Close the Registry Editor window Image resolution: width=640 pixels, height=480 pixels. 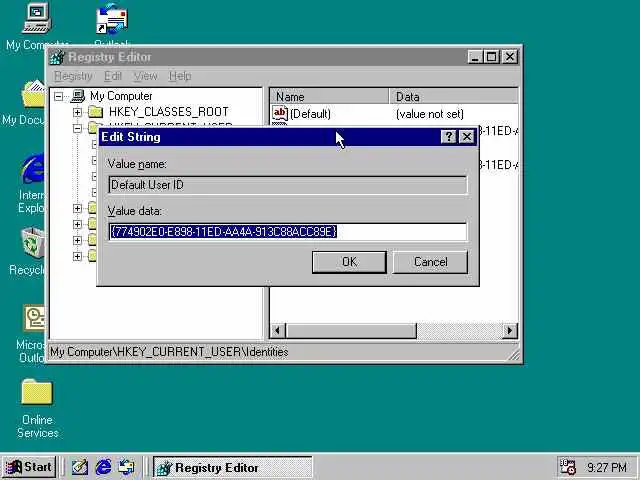(x=510, y=56)
